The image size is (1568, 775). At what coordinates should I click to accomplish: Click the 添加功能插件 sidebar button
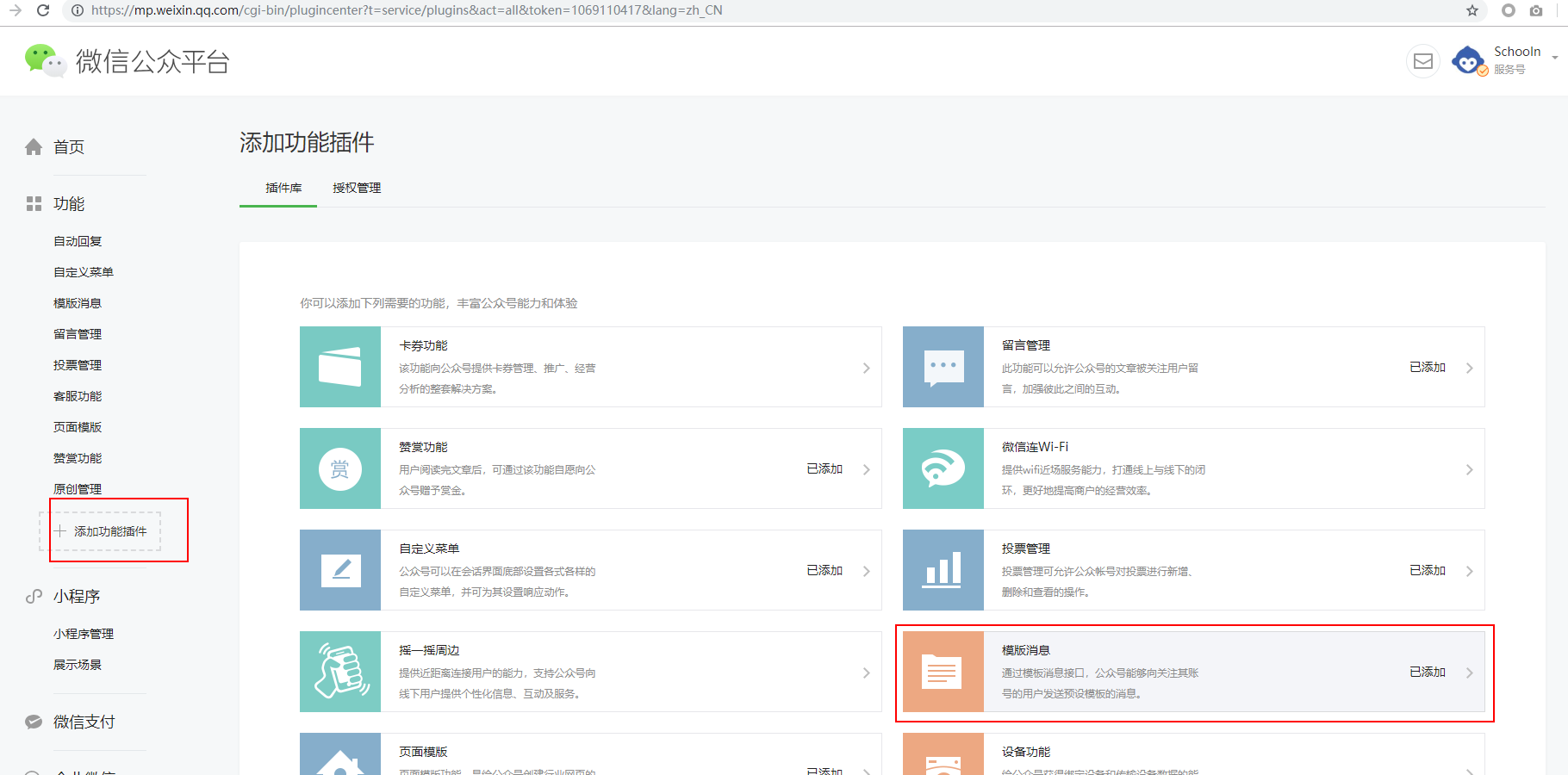pyautogui.click(x=100, y=531)
